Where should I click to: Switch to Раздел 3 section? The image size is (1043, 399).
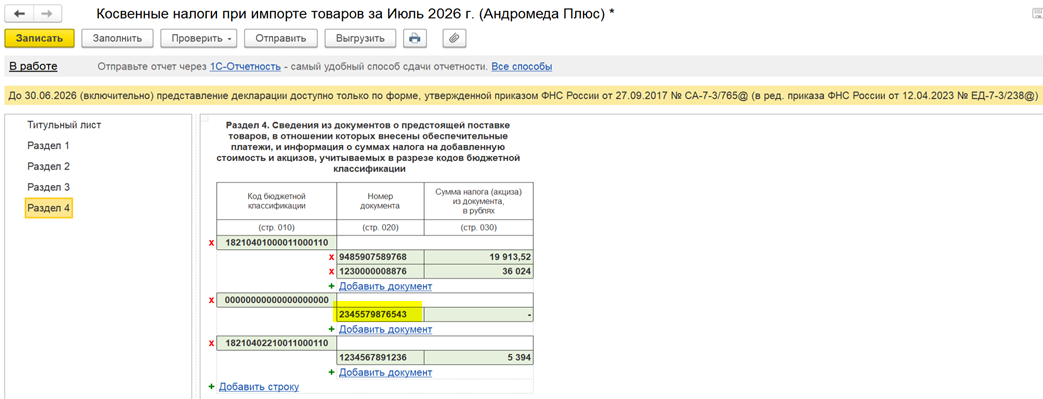49,187
